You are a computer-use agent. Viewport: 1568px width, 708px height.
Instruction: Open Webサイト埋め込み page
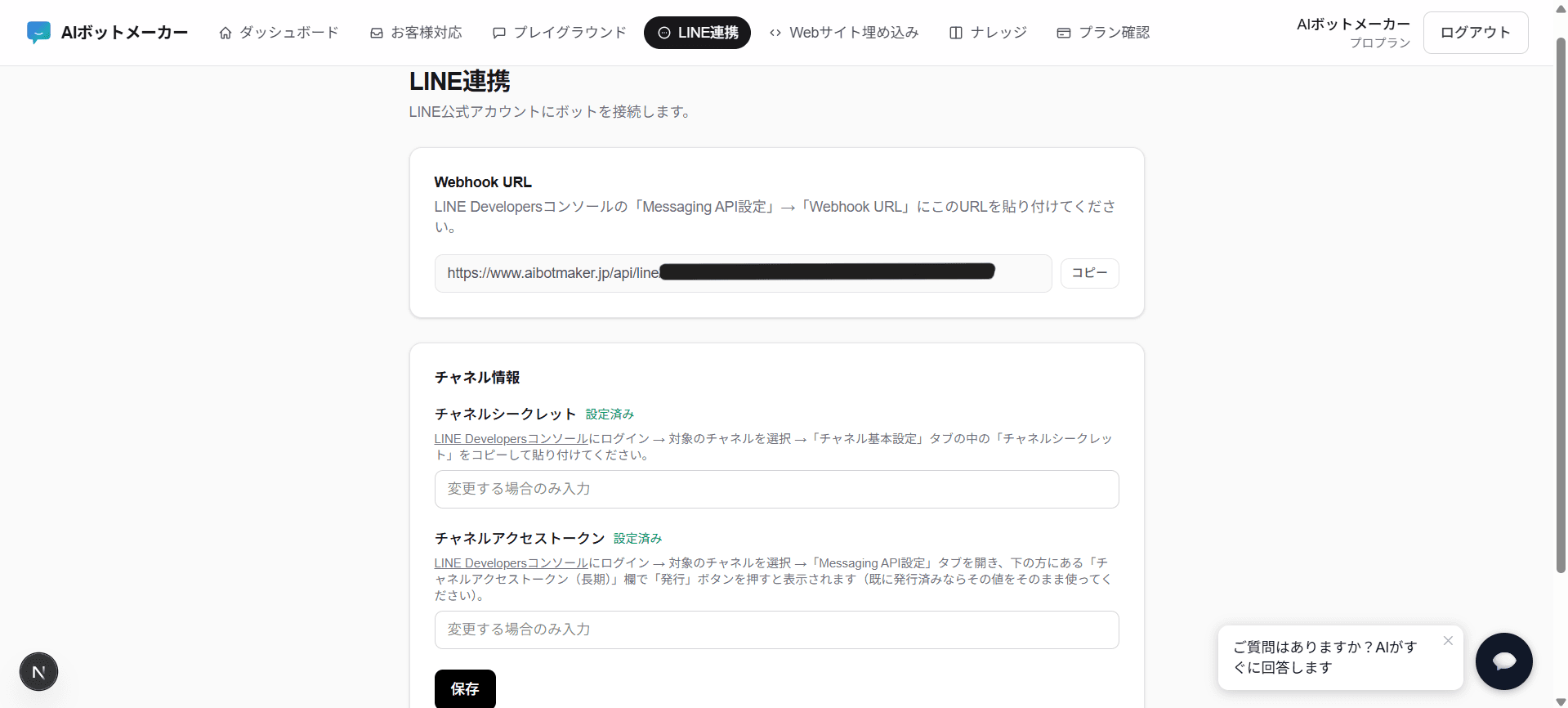point(844,33)
